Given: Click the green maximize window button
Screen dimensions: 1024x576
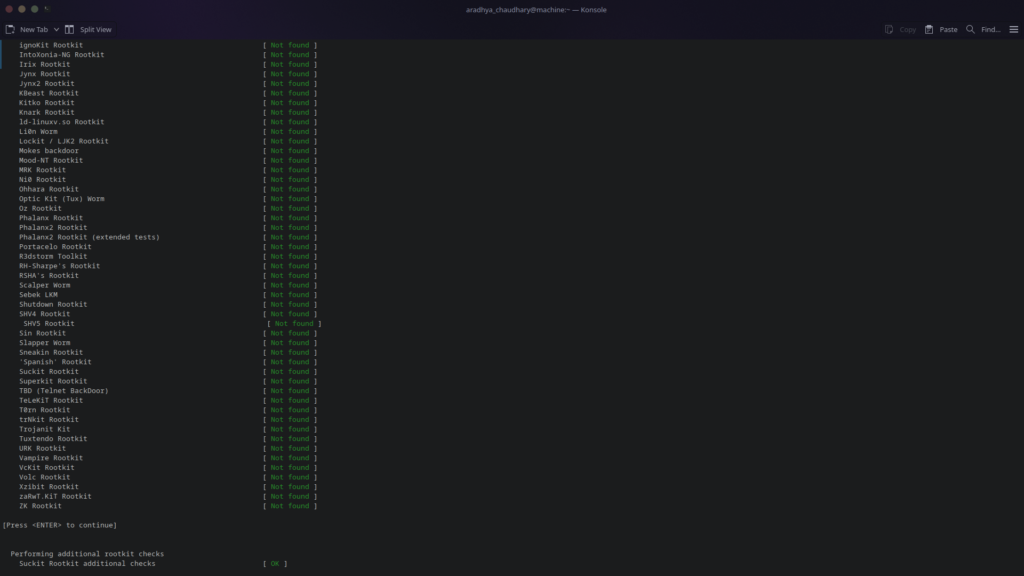Looking at the screenshot, I should (x=35, y=9).
